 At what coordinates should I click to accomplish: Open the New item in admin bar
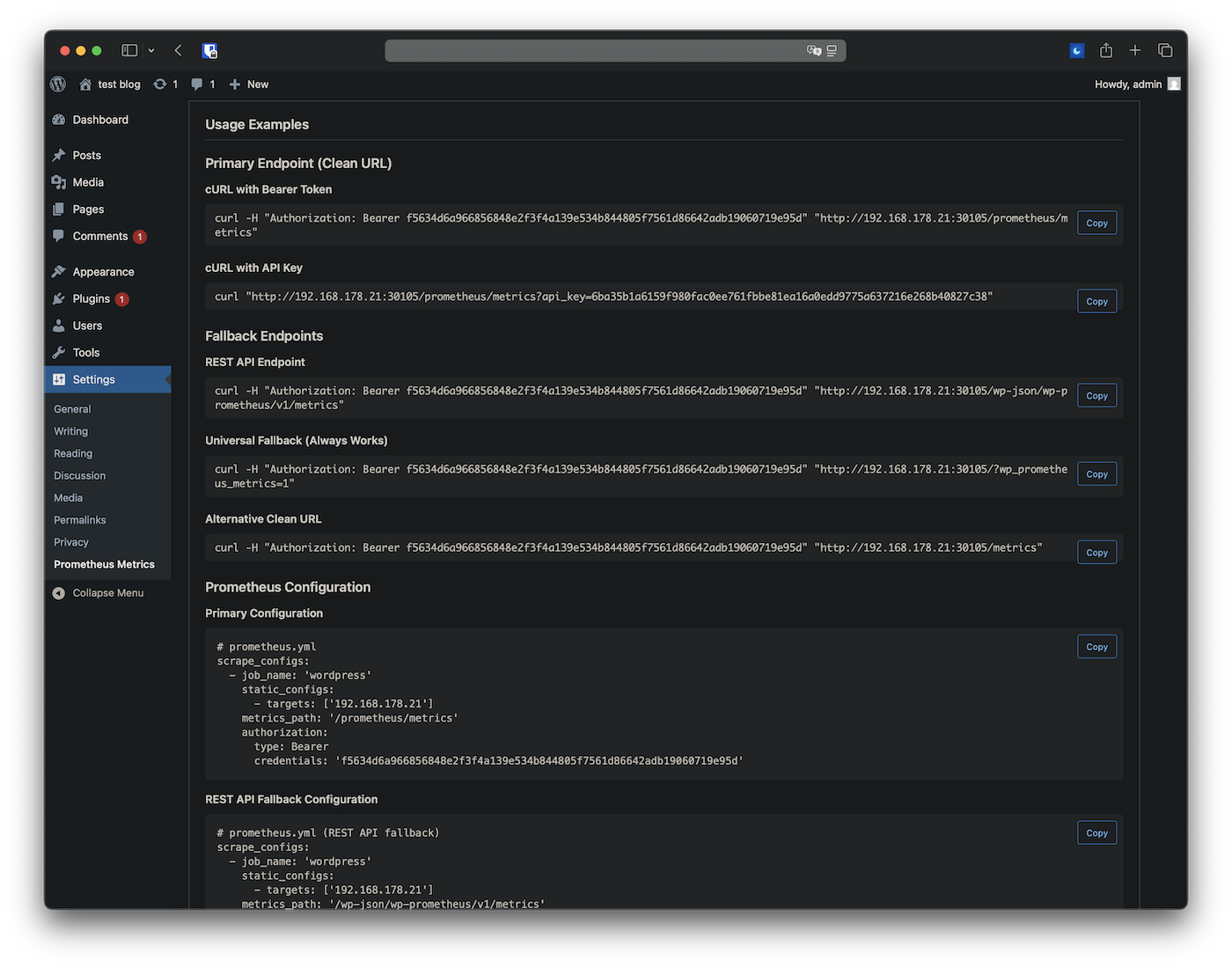point(248,84)
